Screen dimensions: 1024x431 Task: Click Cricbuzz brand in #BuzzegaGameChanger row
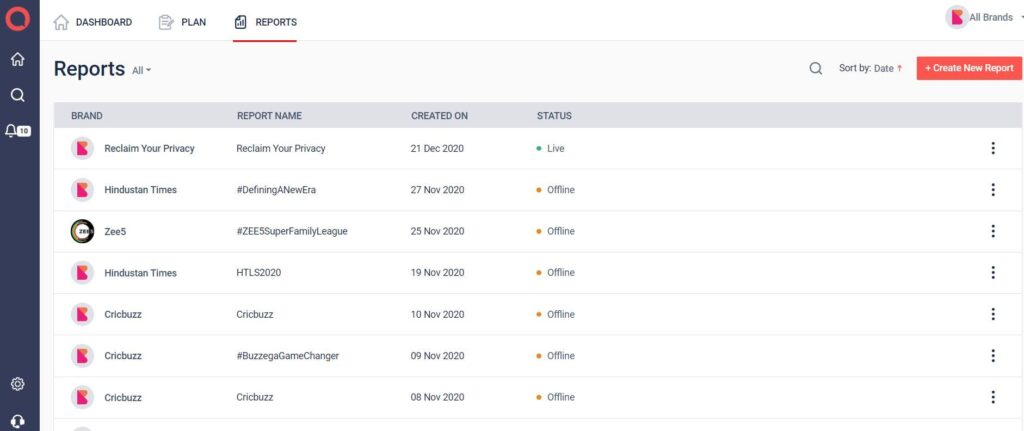click(123, 355)
